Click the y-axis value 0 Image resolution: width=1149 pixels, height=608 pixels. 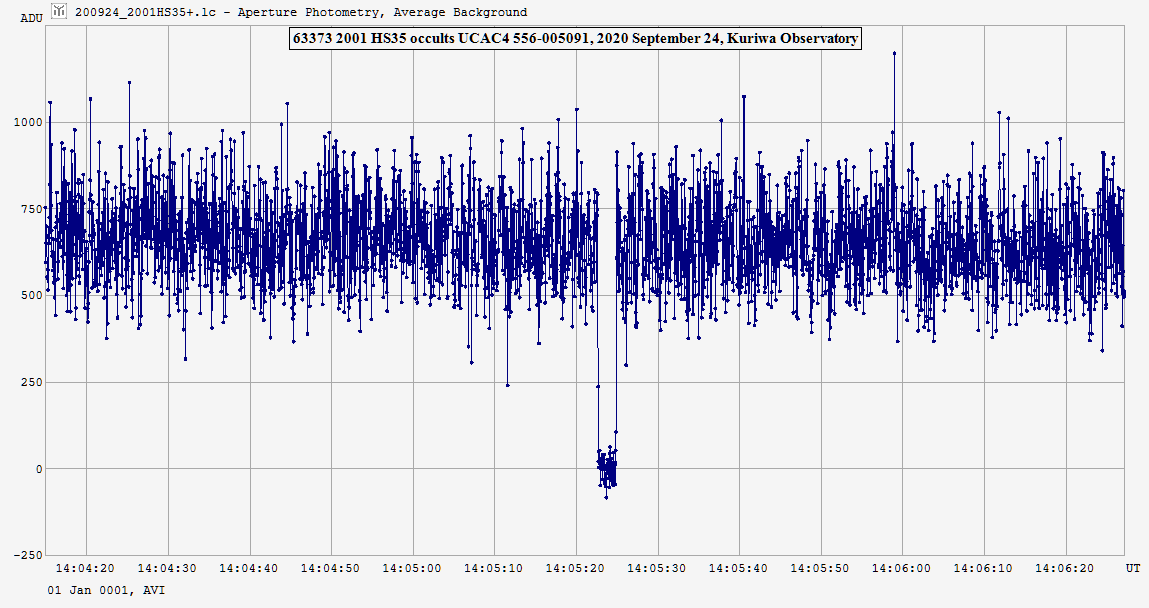click(39, 469)
